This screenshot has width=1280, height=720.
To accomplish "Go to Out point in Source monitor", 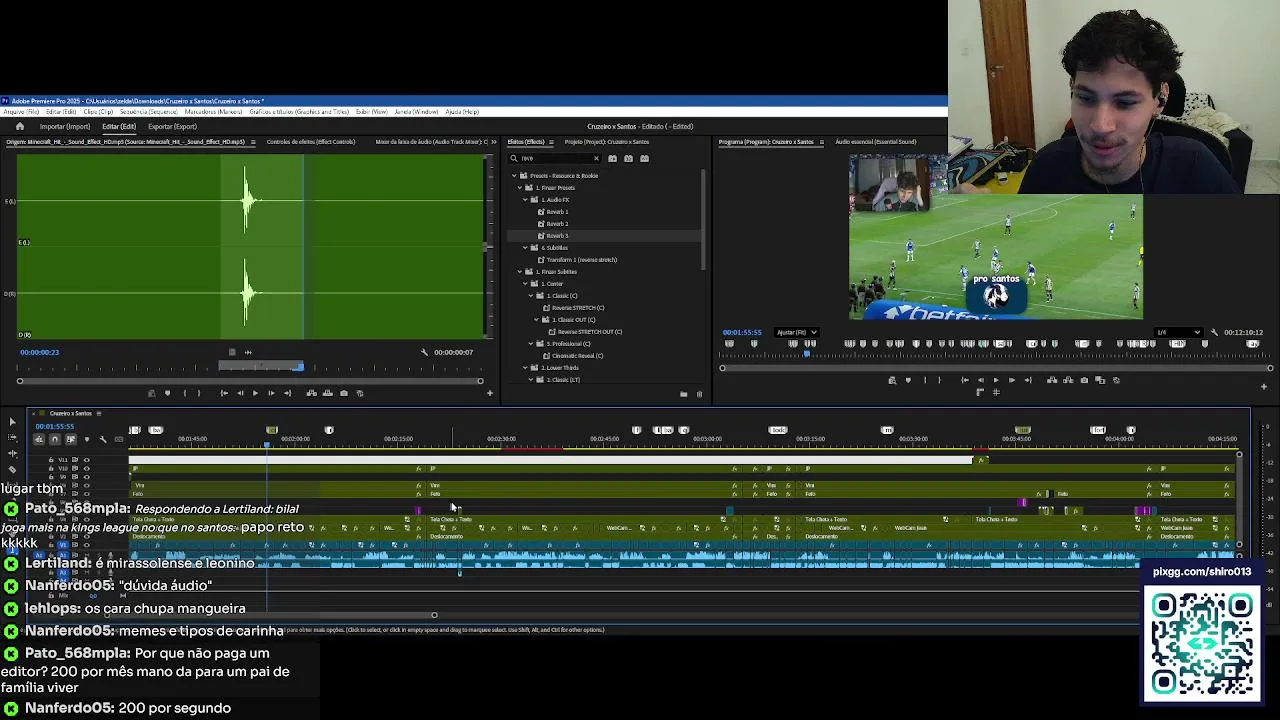I will [288, 393].
